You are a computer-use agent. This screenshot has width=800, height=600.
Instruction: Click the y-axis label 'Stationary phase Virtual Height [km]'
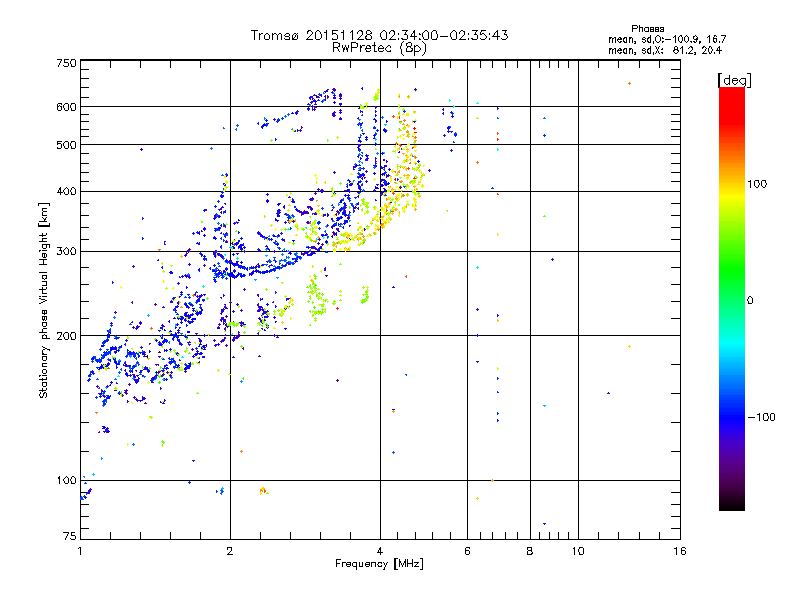[44, 300]
